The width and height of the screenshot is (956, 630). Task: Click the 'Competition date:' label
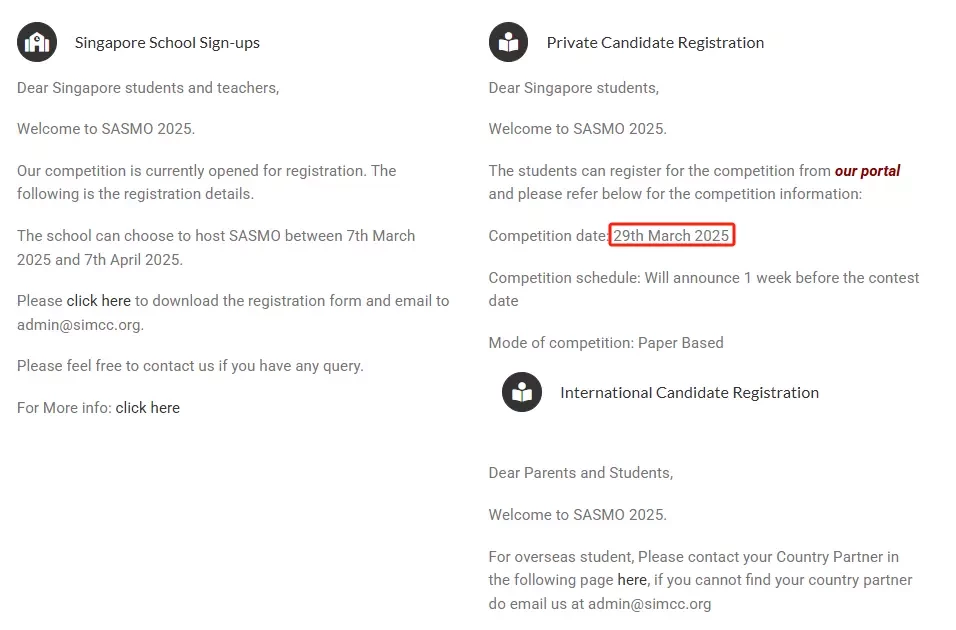click(x=548, y=236)
